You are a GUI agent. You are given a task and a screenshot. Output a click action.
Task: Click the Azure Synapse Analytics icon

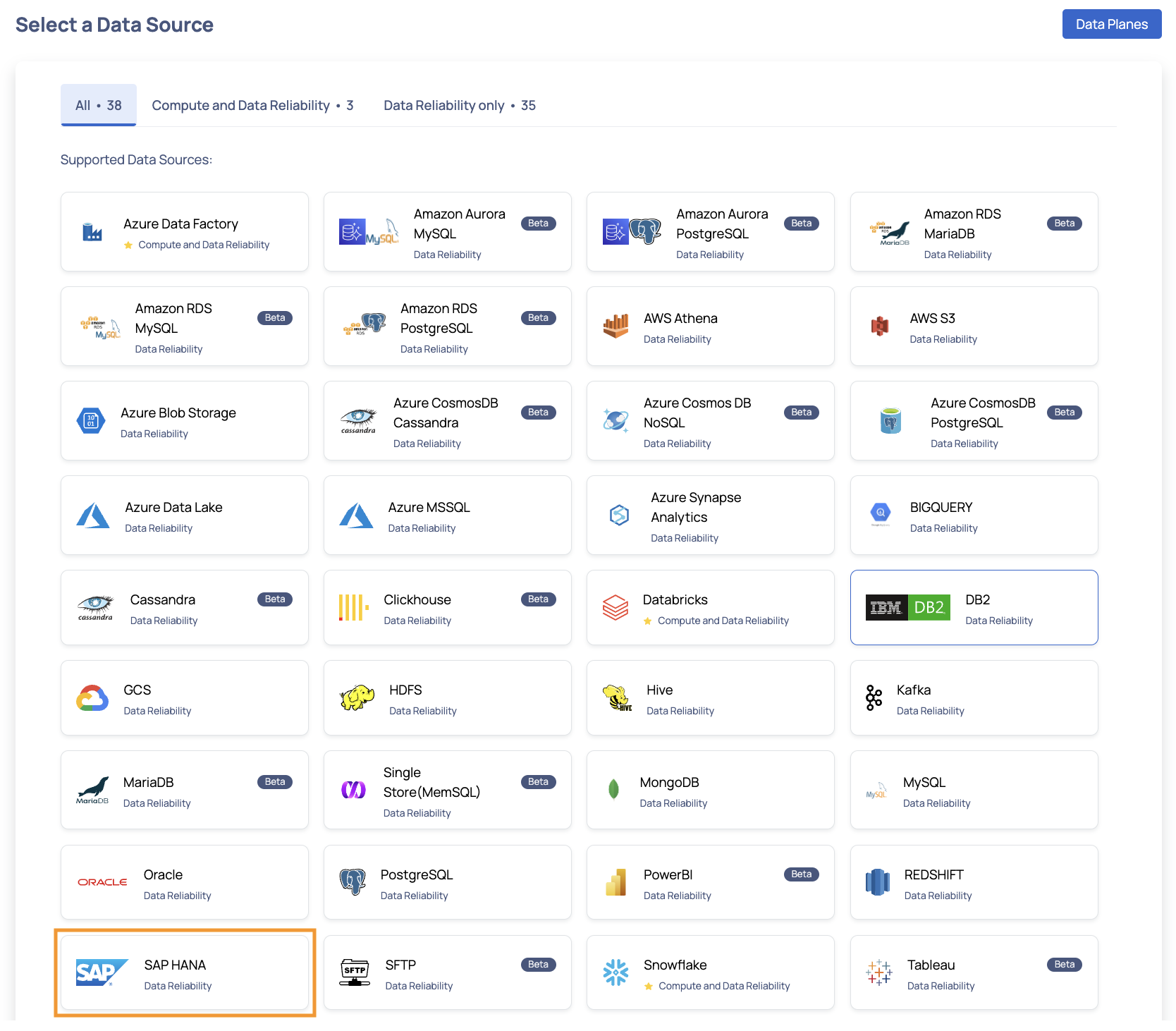pos(619,515)
